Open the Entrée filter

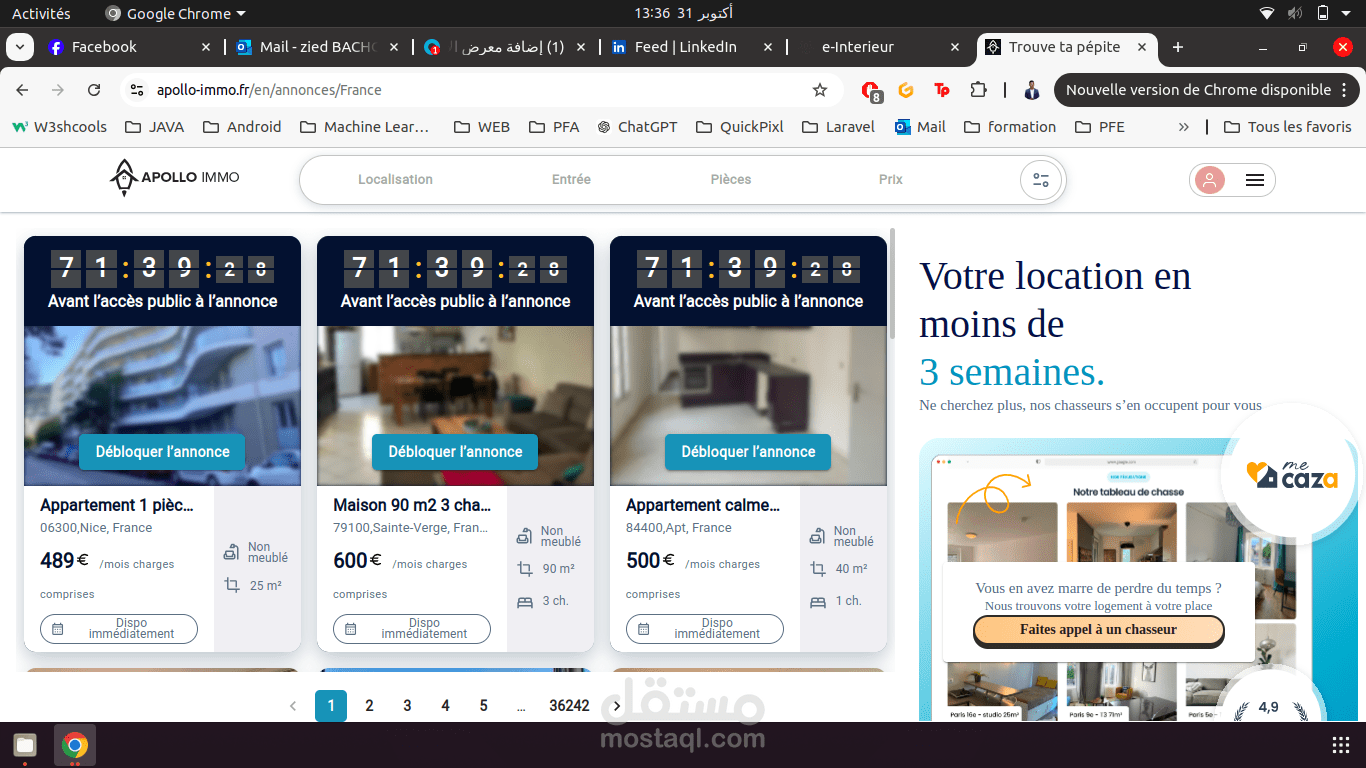click(x=571, y=180)
